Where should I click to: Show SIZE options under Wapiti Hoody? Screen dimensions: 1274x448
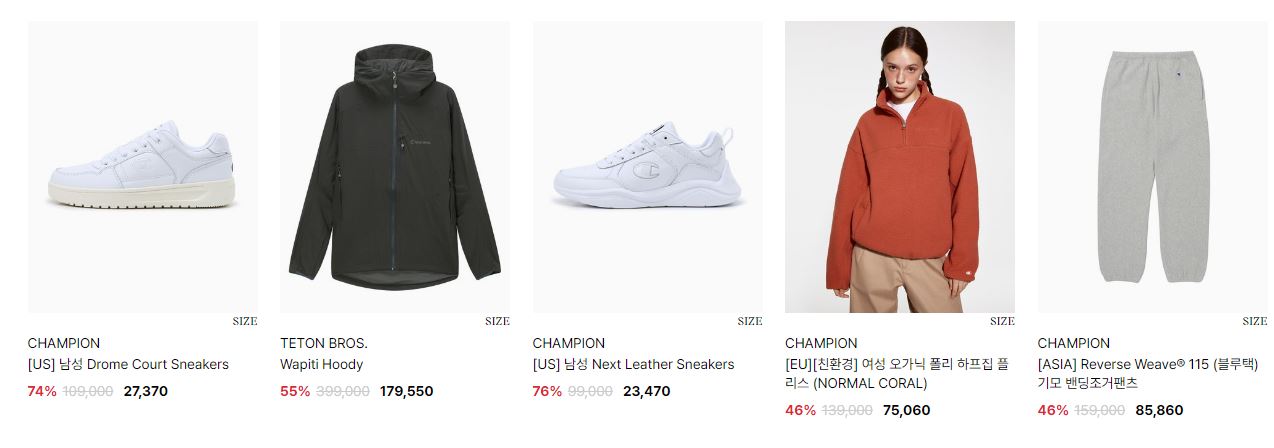(x=497, y=321)
